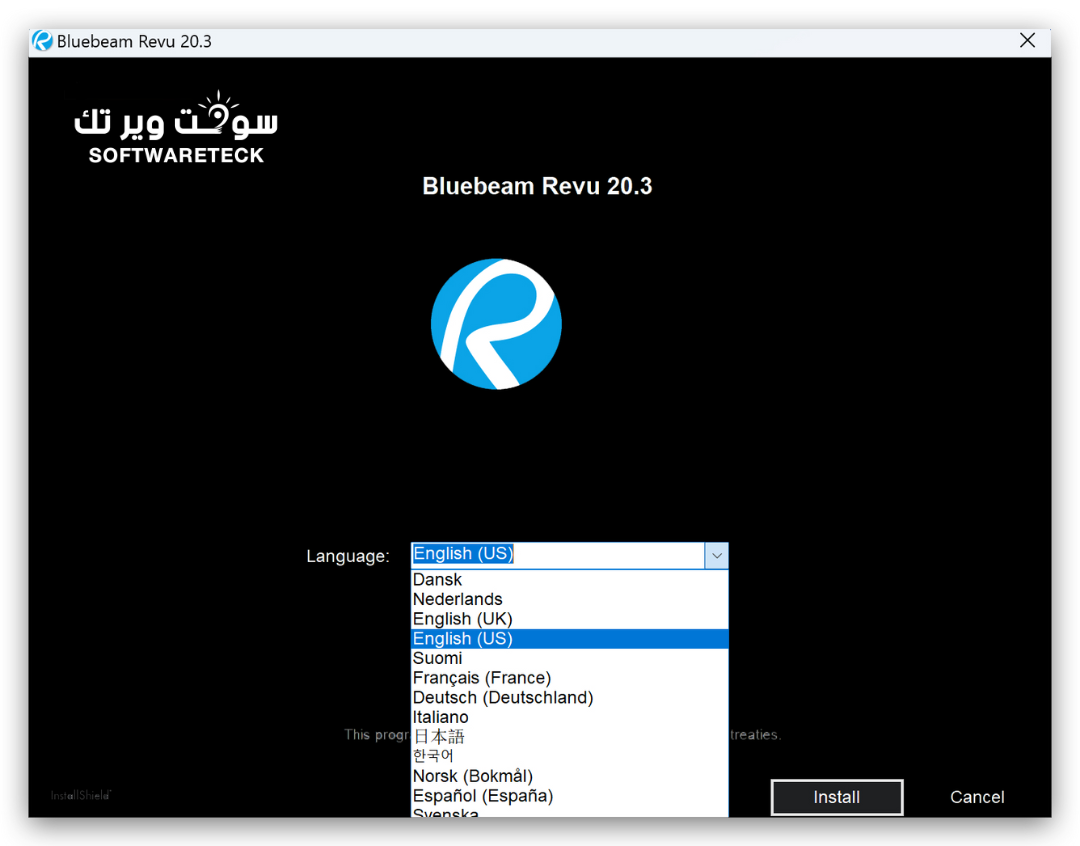Choose Español (España) from the list

click(x=483, y=796)
